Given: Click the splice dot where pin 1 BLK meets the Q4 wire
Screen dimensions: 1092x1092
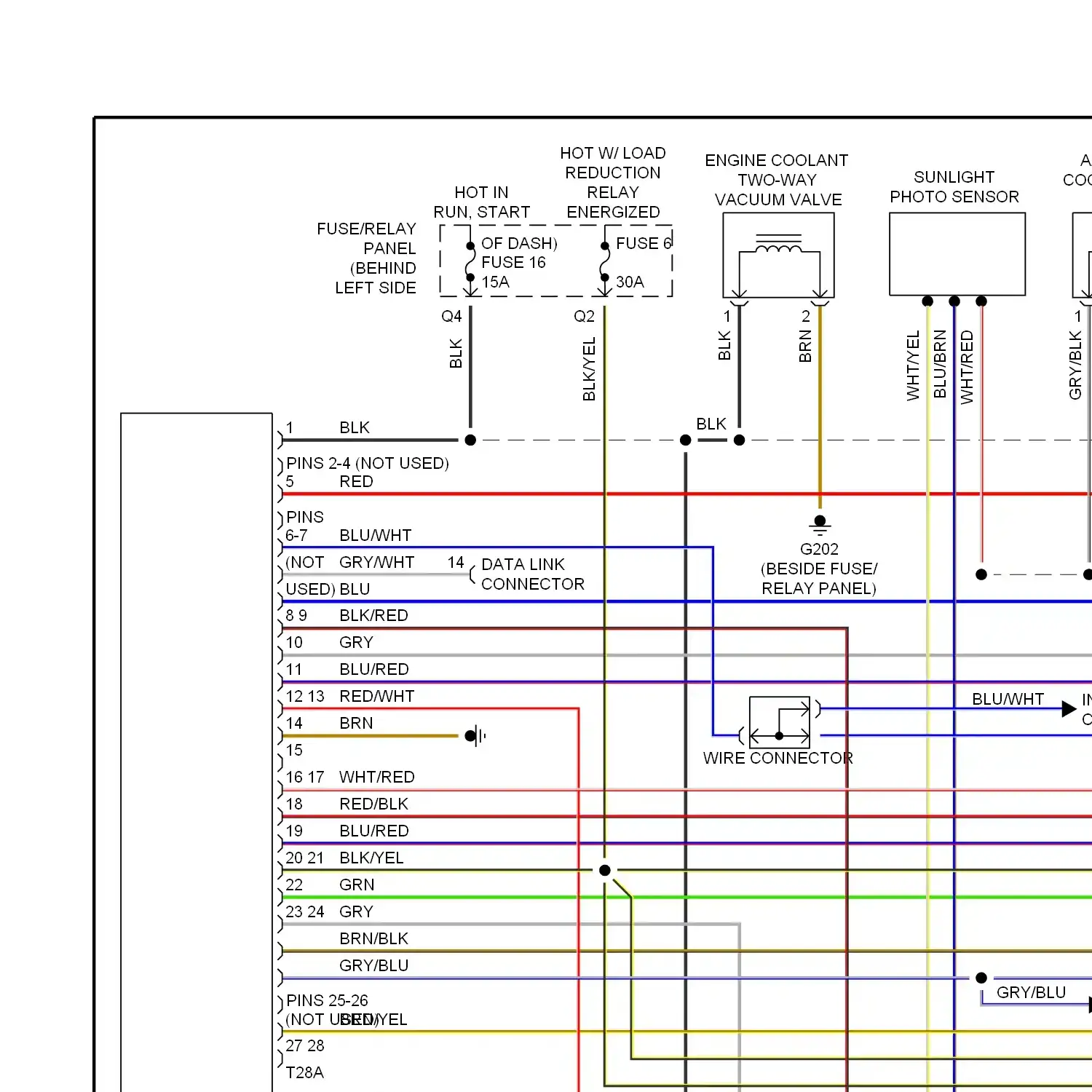Looking at the screenshot, I should pyautogui.click(x=470, y=440).
